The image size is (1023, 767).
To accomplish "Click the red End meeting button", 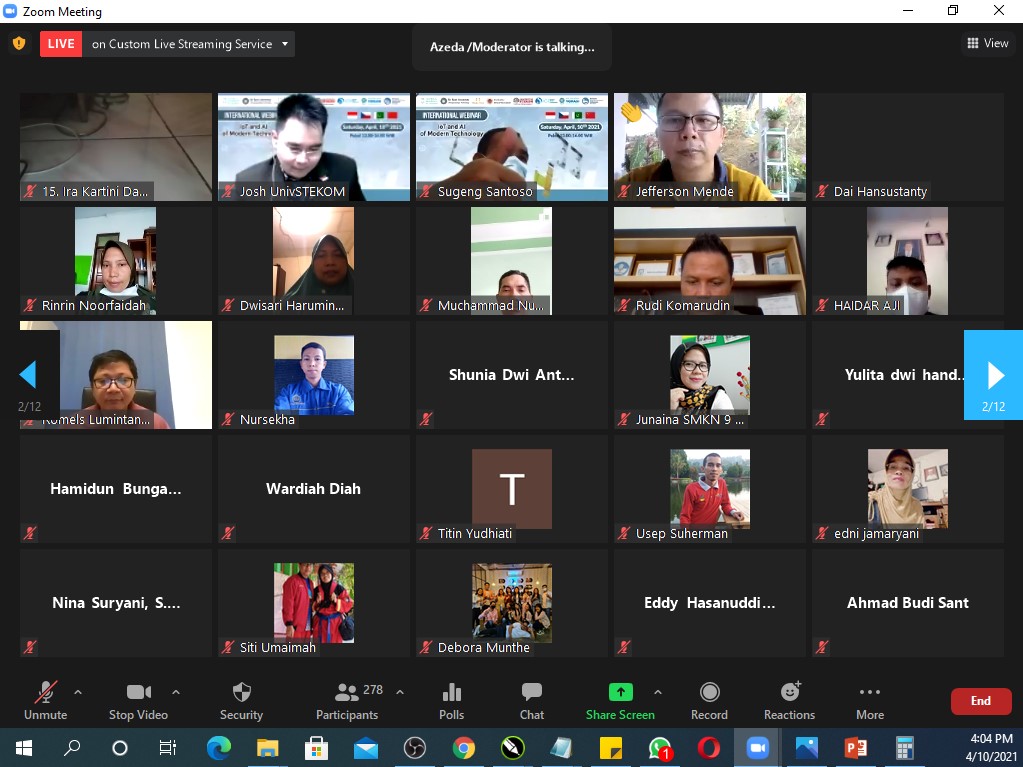I will 981,701.
